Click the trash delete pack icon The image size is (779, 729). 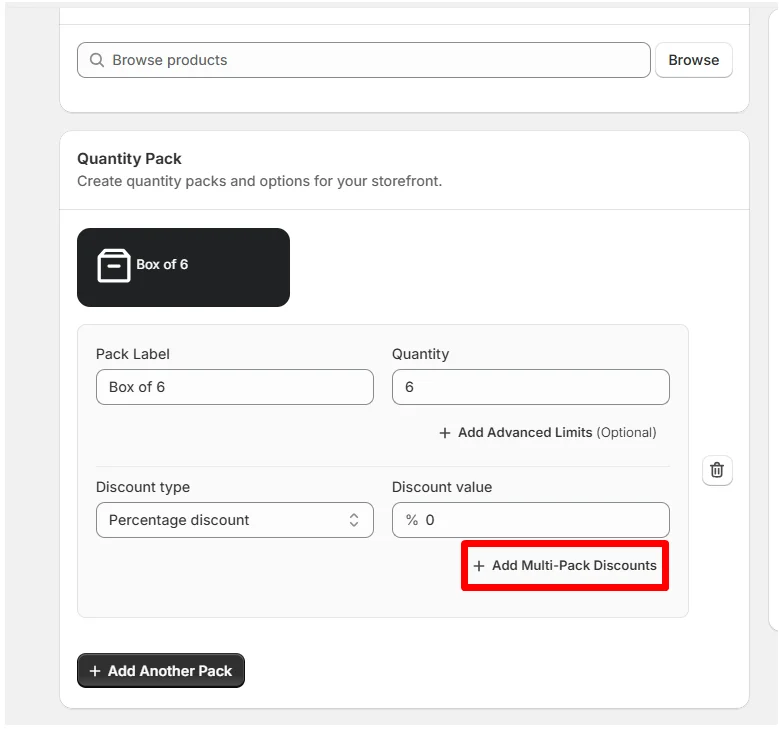716,470
